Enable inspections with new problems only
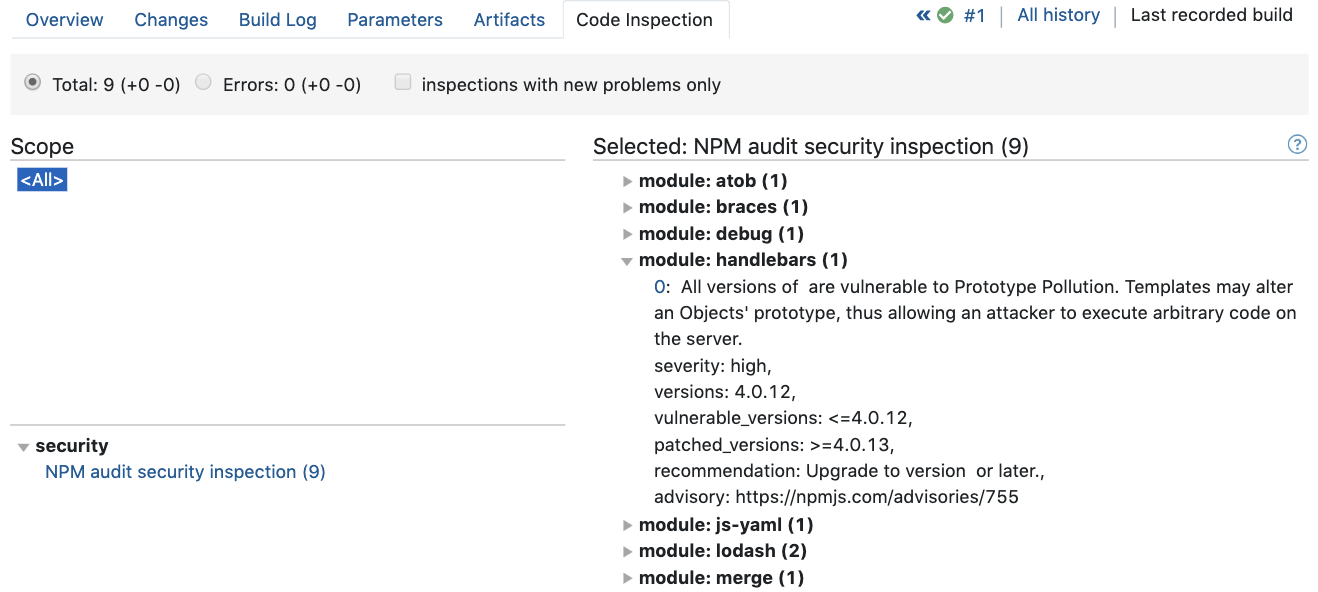The height and width of the screenshot is (592, 1318). pos(403,83)
